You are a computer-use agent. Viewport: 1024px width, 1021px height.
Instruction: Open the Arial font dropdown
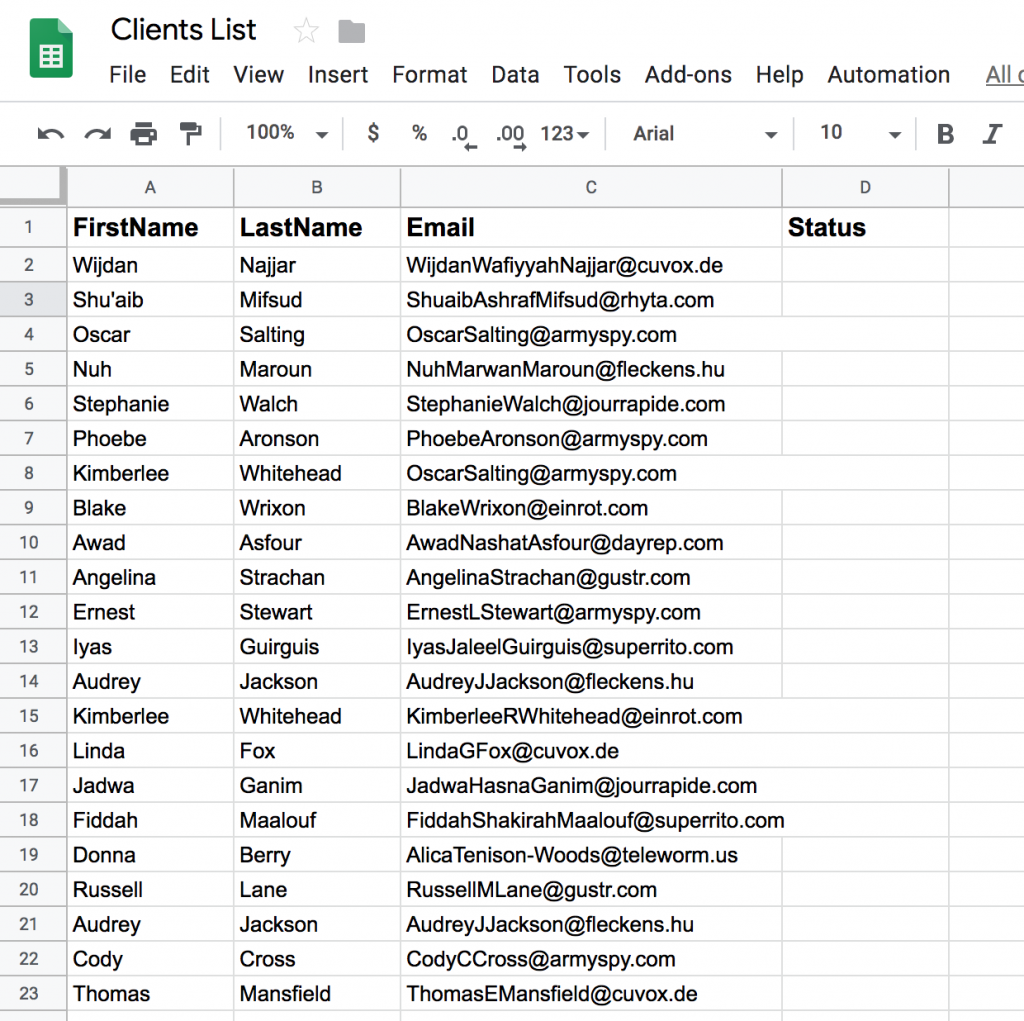click(705, 134)
